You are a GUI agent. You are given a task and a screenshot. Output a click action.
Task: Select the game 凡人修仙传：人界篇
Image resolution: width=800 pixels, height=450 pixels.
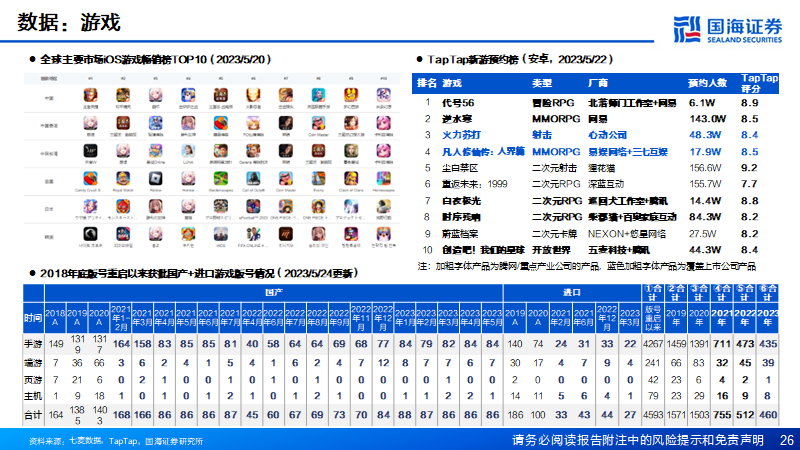483,152
